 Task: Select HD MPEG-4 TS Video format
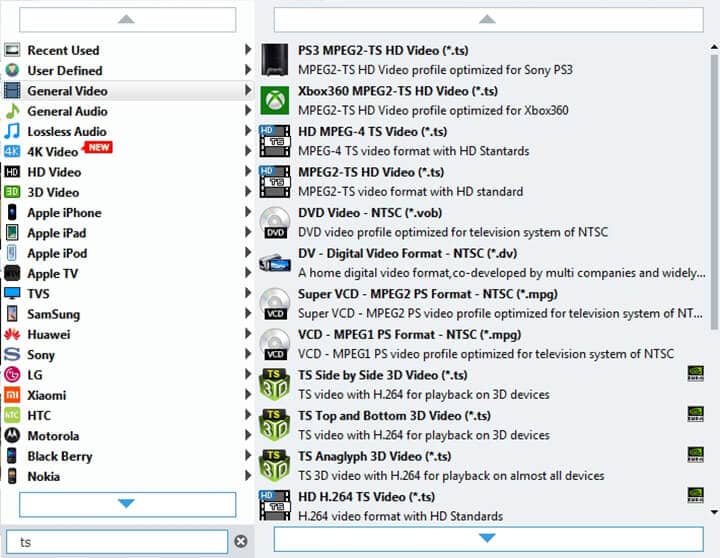(x=481, y=141)
